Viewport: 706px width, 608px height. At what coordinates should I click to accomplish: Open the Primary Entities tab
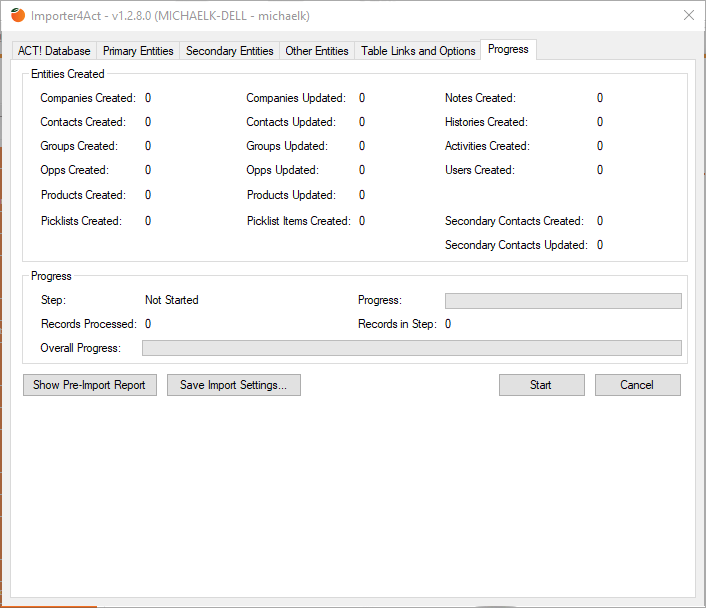click(x=138, y=51)
